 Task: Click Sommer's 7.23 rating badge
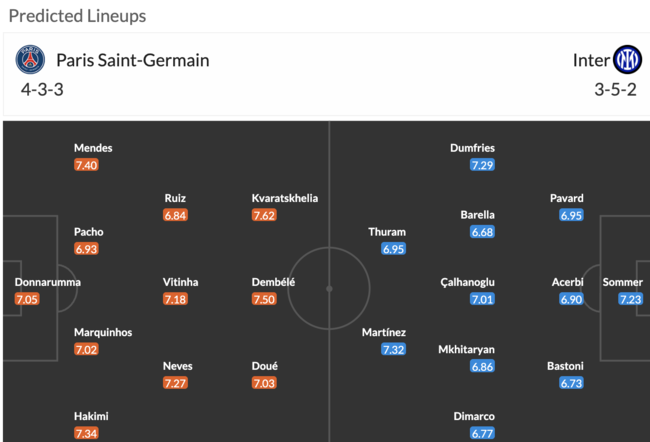click(629, 299)
